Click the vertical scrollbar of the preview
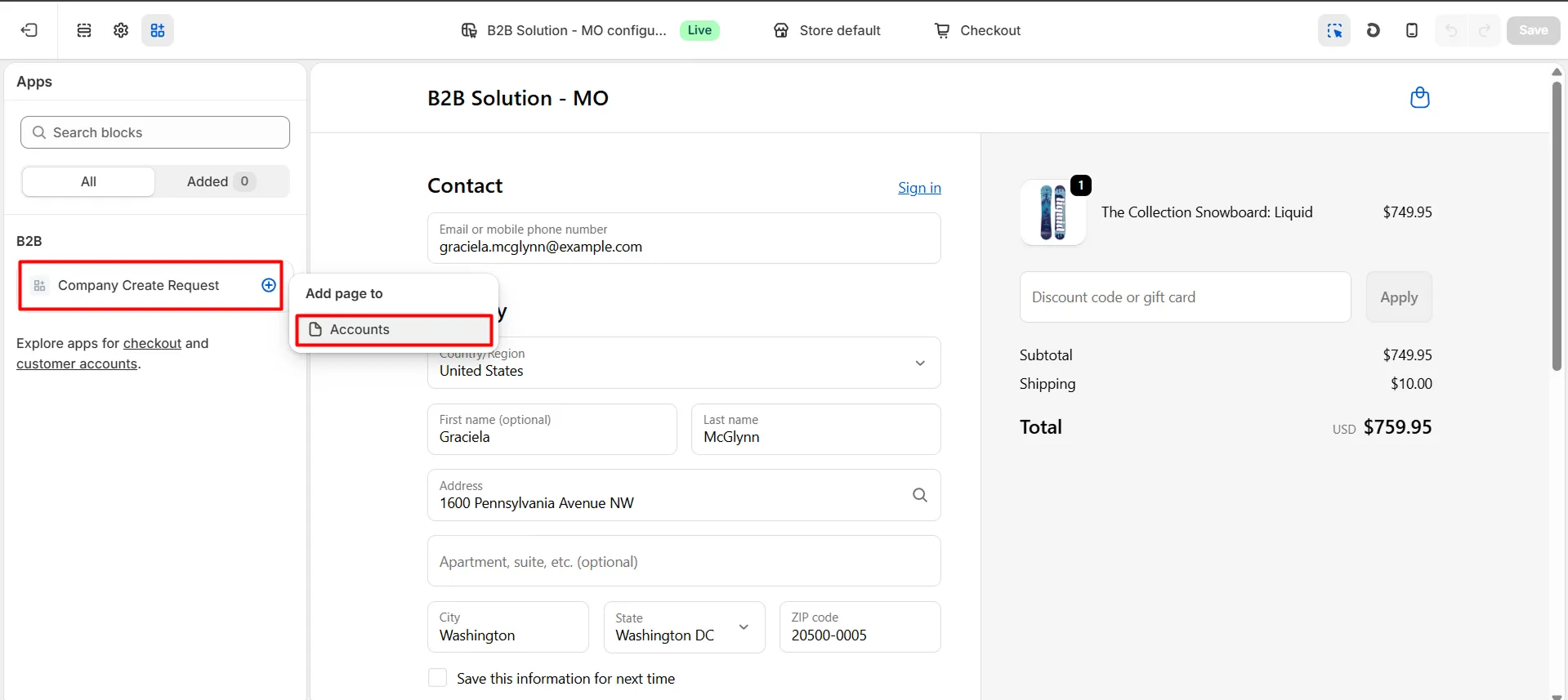The width and height of the screenshot is (1568, 700). click(1557, 226)
